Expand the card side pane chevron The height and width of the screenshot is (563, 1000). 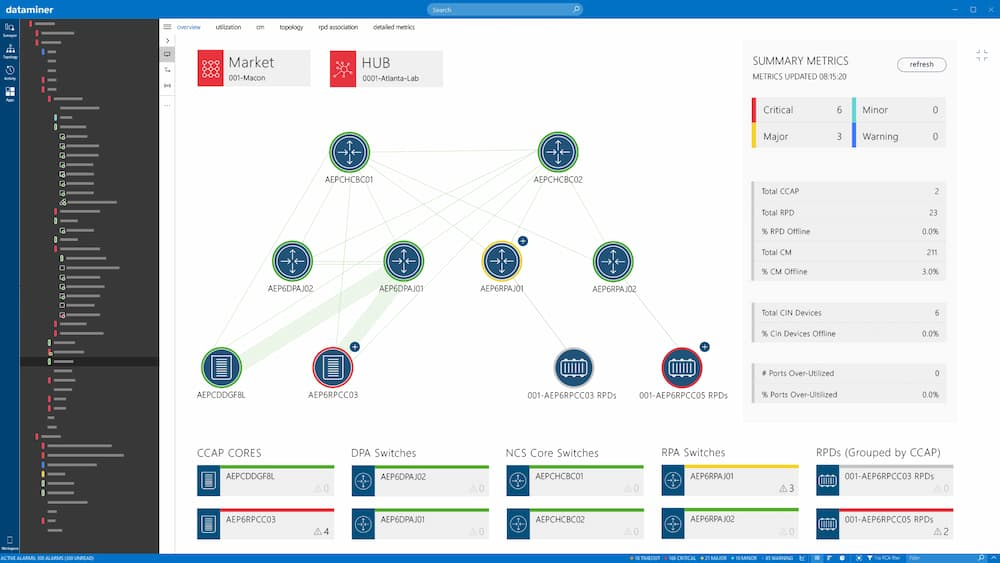coord(167,41)
